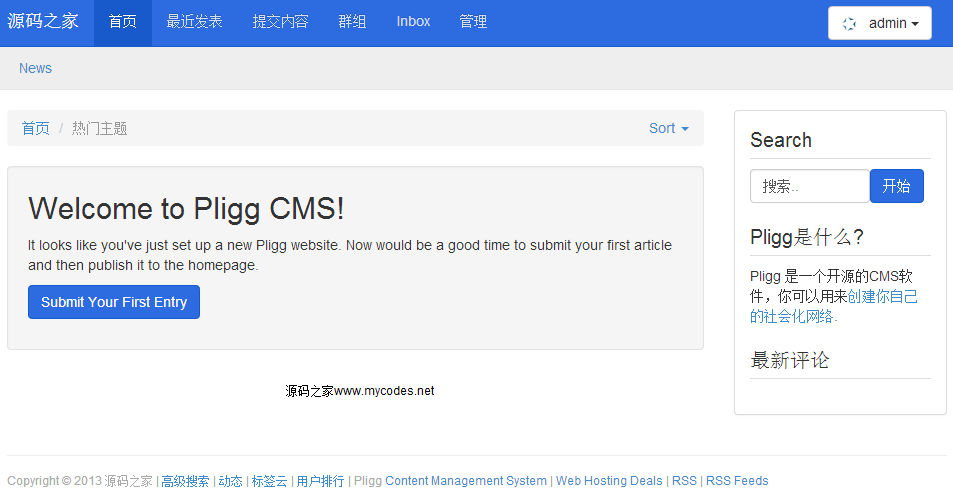Click the Copyright © 2013 源码之家 text
Image resolution: width=953 pixels, height=497 pixels.
[80, 481]
